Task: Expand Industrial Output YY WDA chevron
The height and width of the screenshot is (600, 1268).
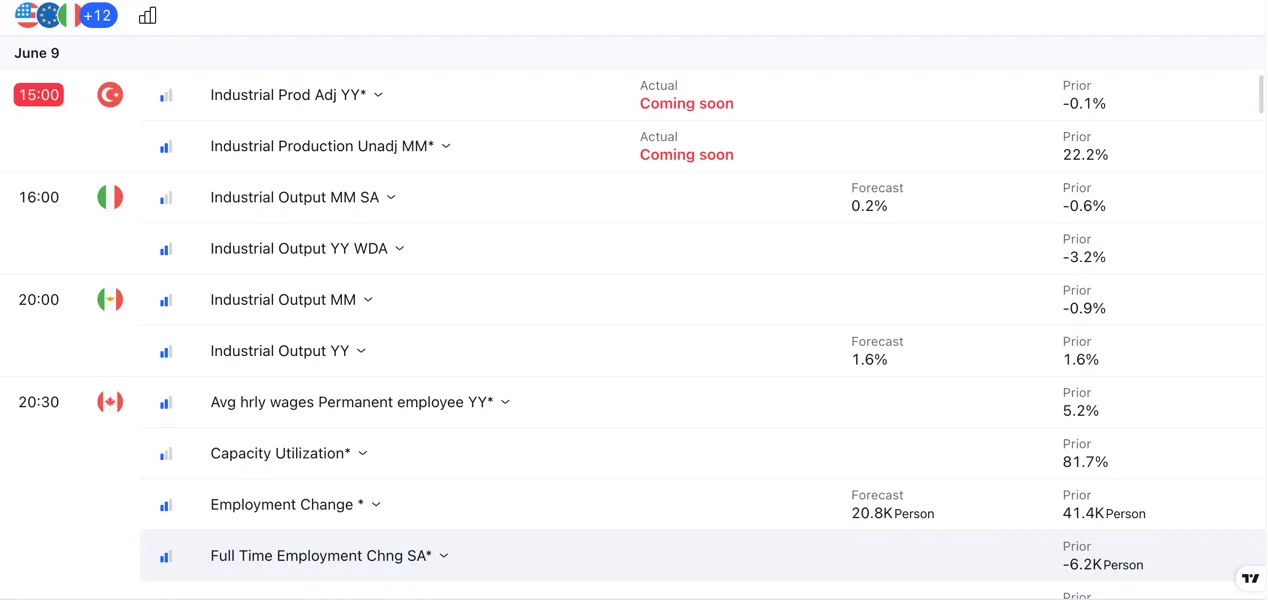Action: pyautogui.click(x=399, y=248)
